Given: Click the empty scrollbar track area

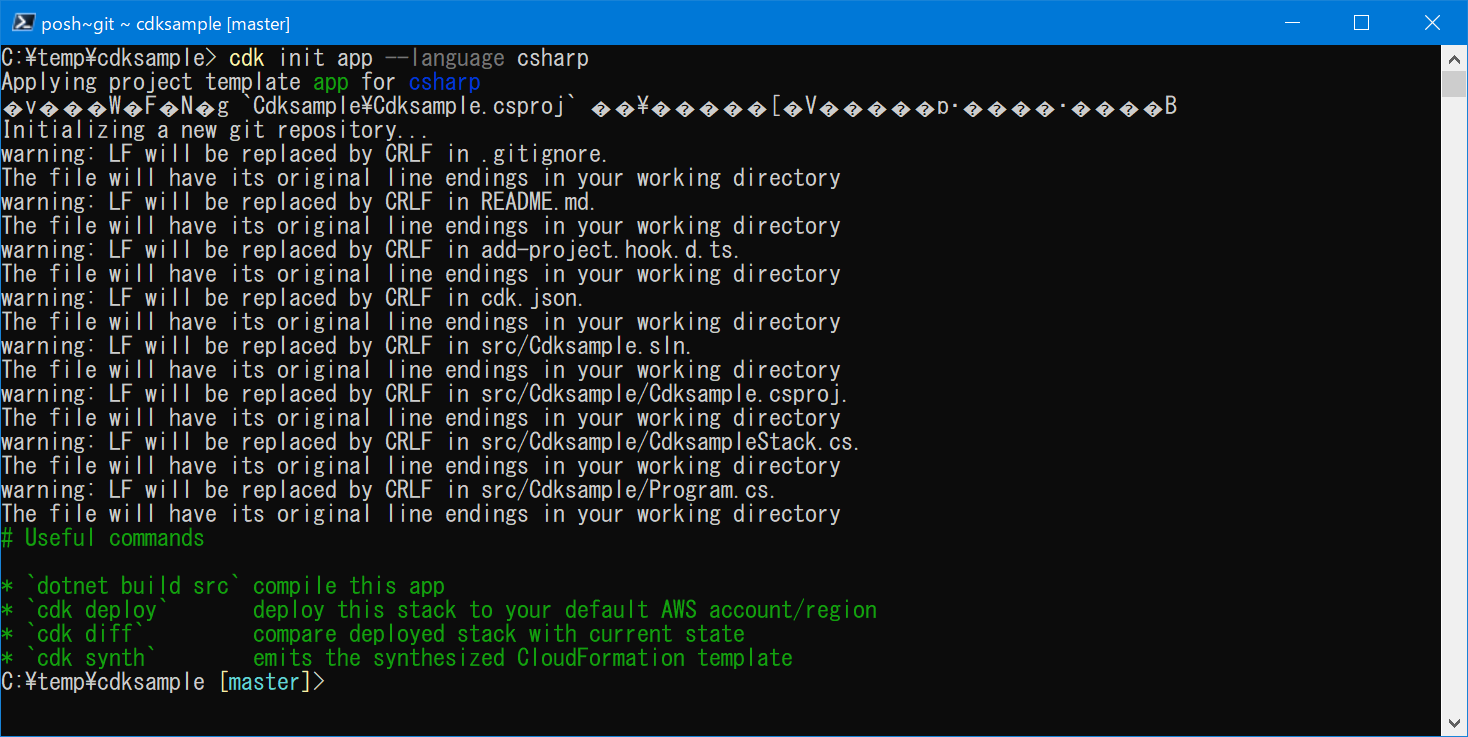Looking at the screenshot, I should (x=1456, y=400).
